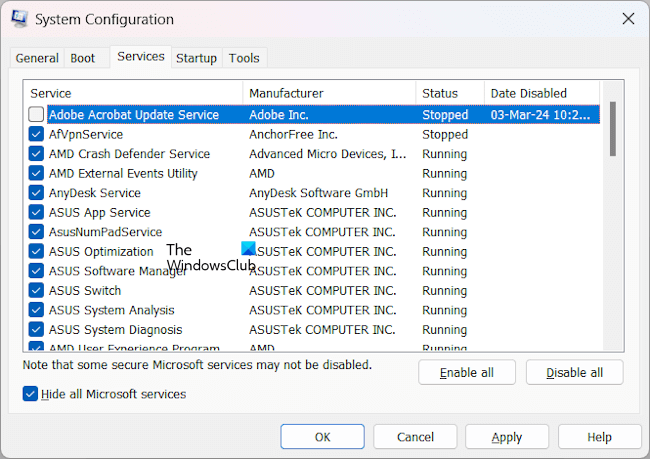Viewport: 650px width, 459px height.
Task: Open the Tools tab
Action: [x=244, y=58]
